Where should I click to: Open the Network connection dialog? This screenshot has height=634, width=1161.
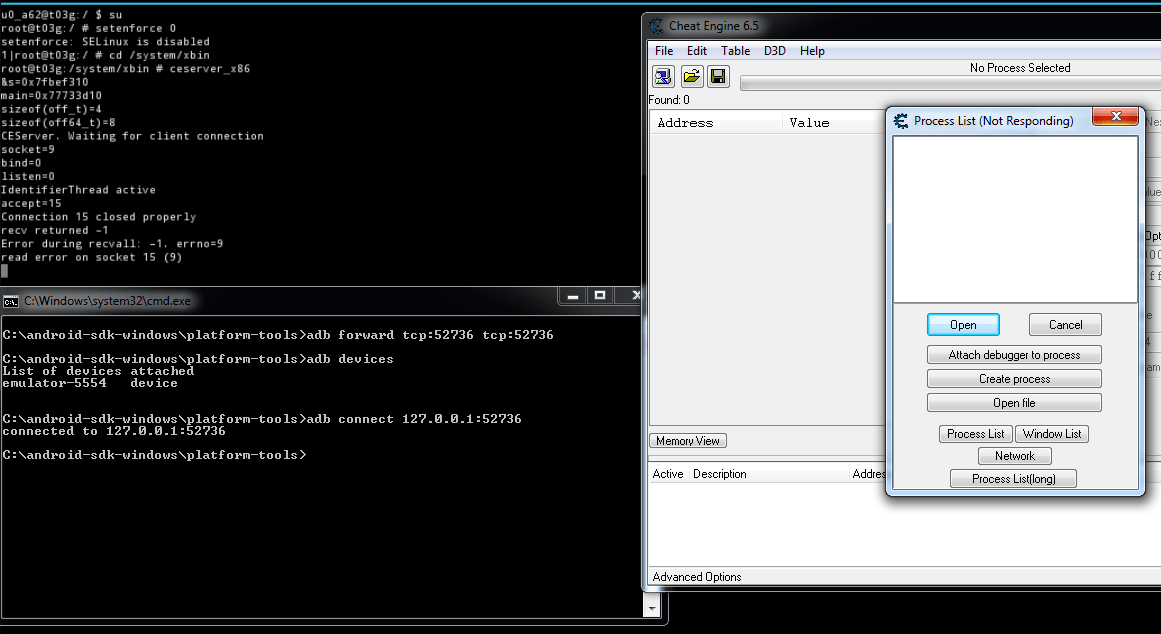pos(1014,455)
